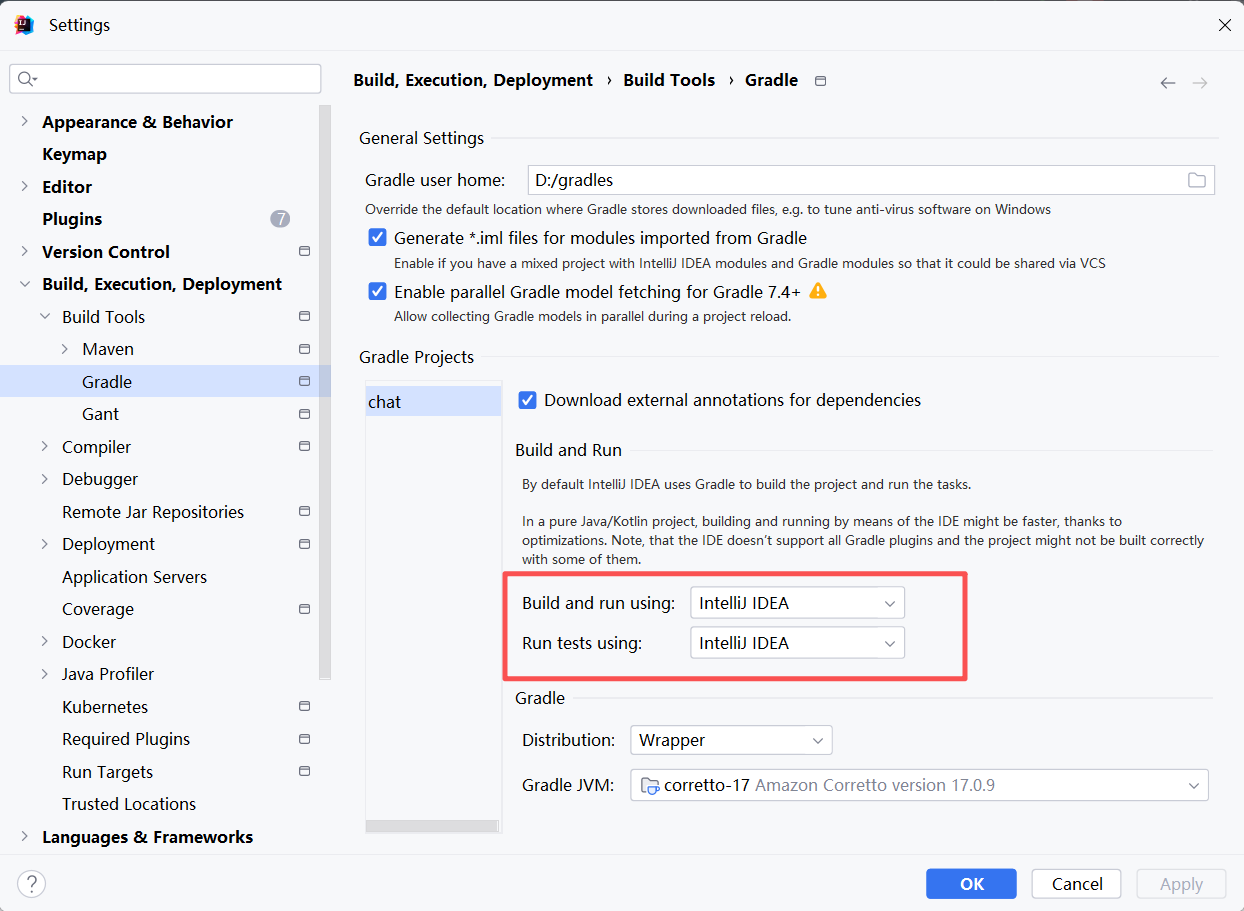This screenshot has height=911, width=1244.
Task: Click the OK button
Action: [x=971, y=884]
